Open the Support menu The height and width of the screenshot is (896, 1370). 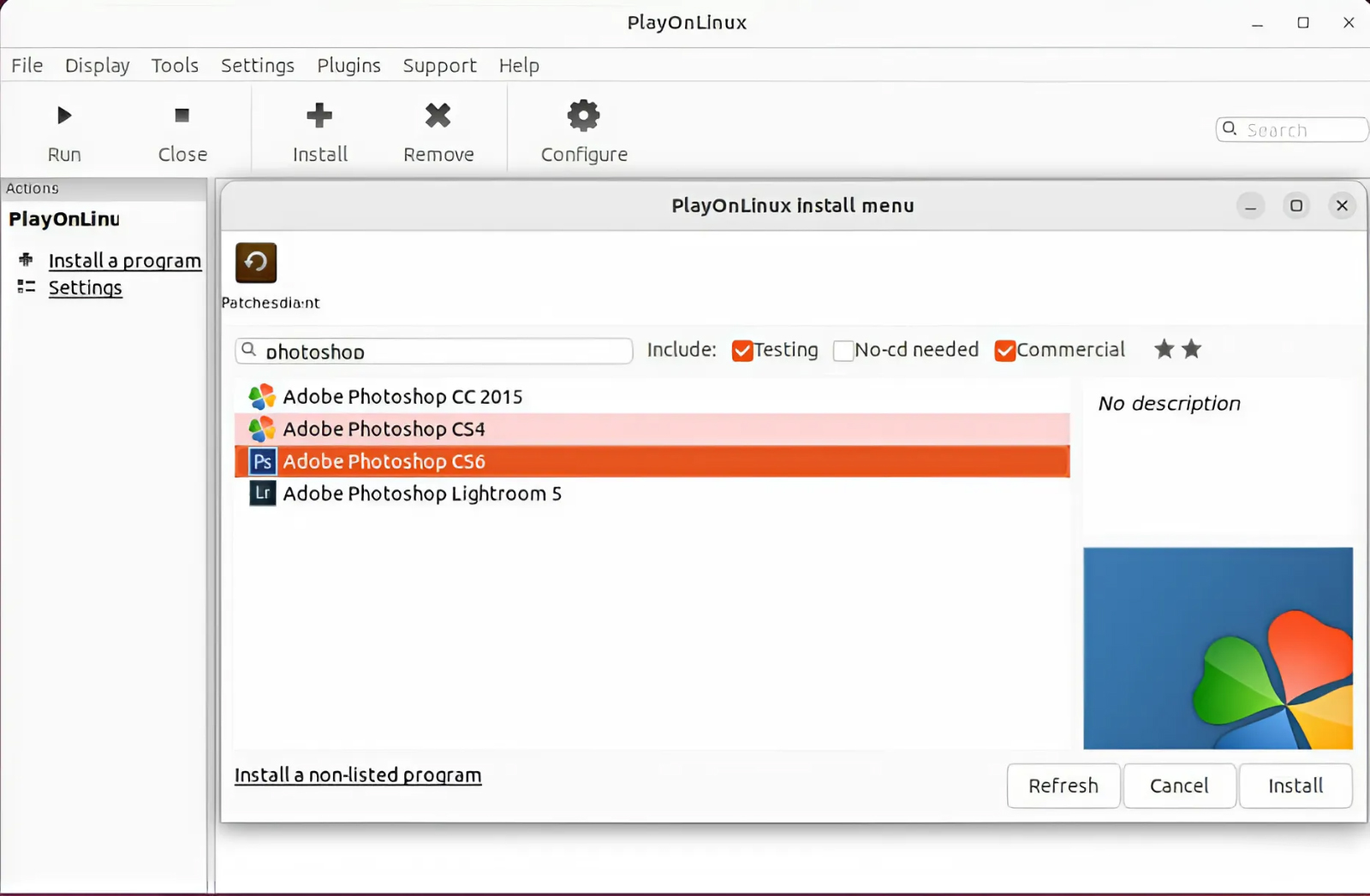[439, 65]
